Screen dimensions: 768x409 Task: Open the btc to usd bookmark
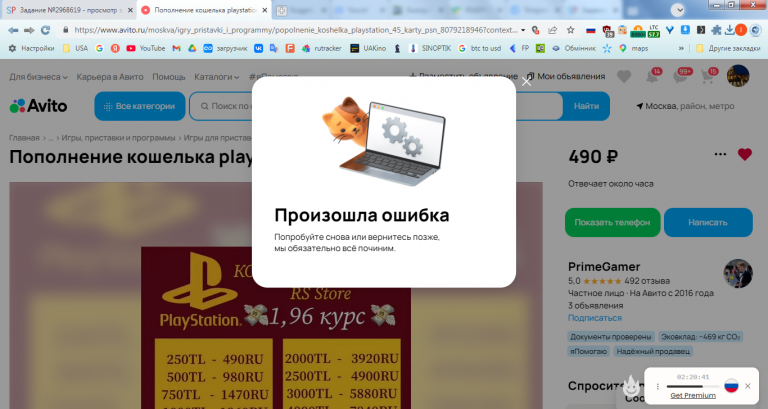480,48
